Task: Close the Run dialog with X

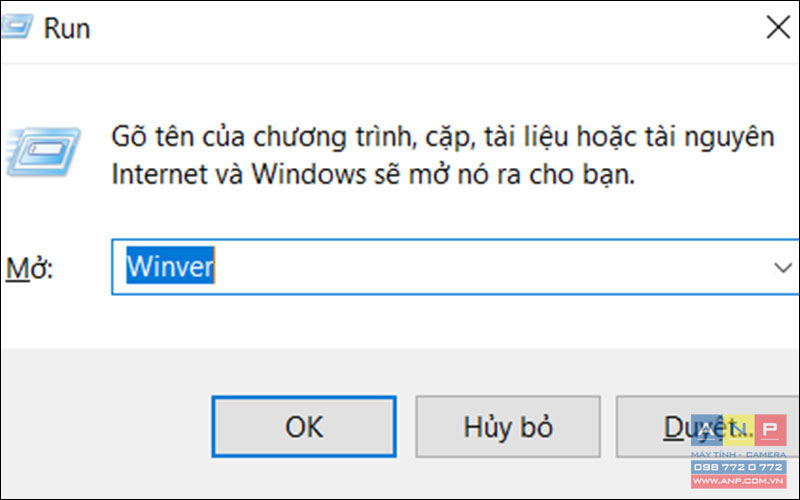Action: click(x=778, y=27)
